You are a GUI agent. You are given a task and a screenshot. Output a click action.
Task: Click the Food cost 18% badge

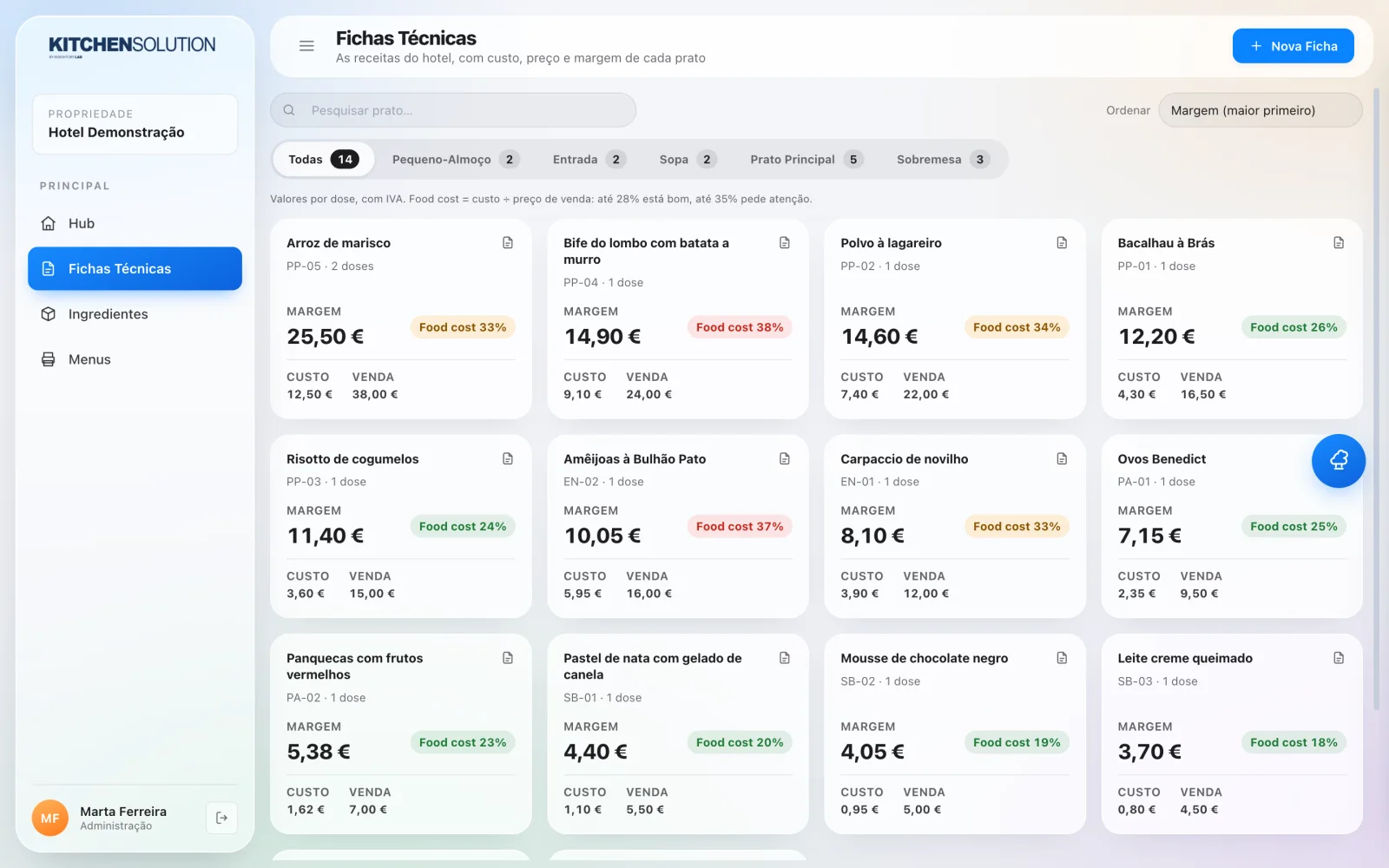(x=1294, y=742)
